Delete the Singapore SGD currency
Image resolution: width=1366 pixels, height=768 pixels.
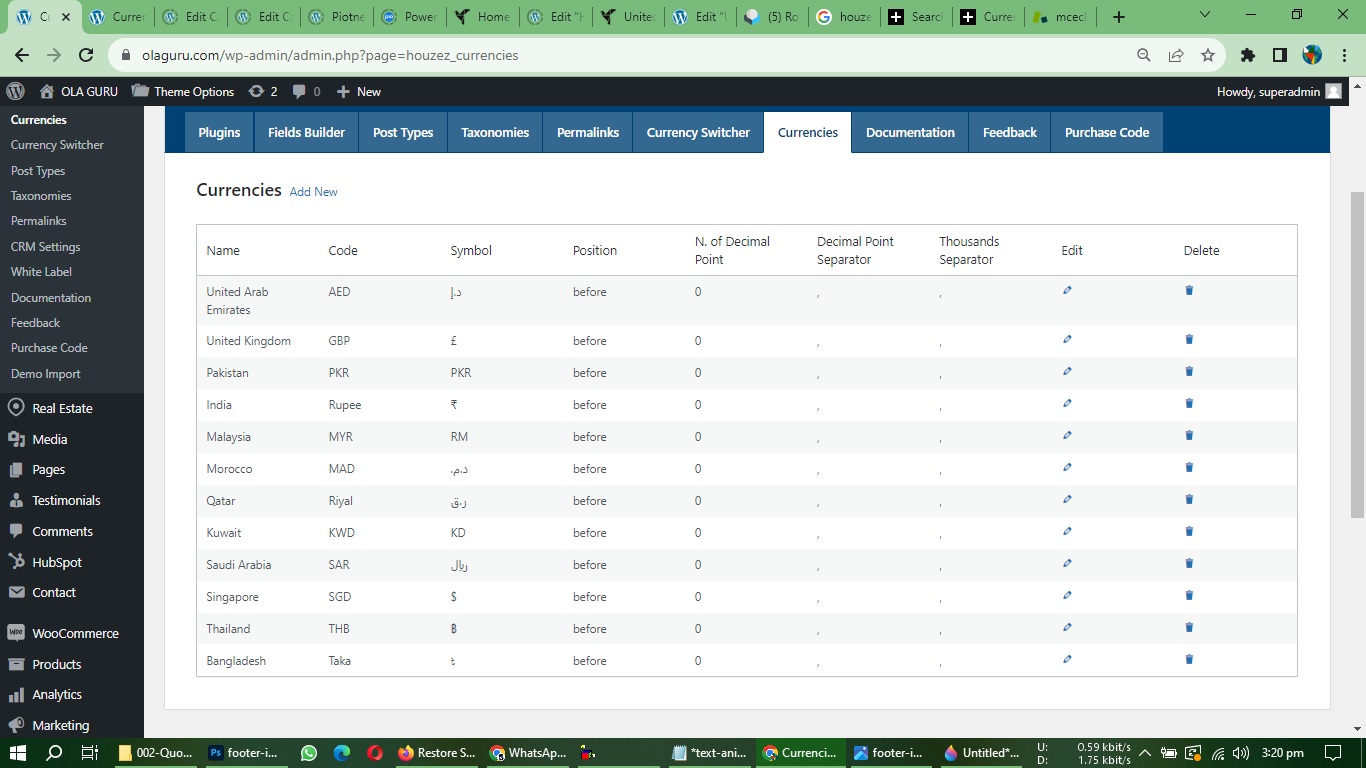click(x=1189, y=595)
